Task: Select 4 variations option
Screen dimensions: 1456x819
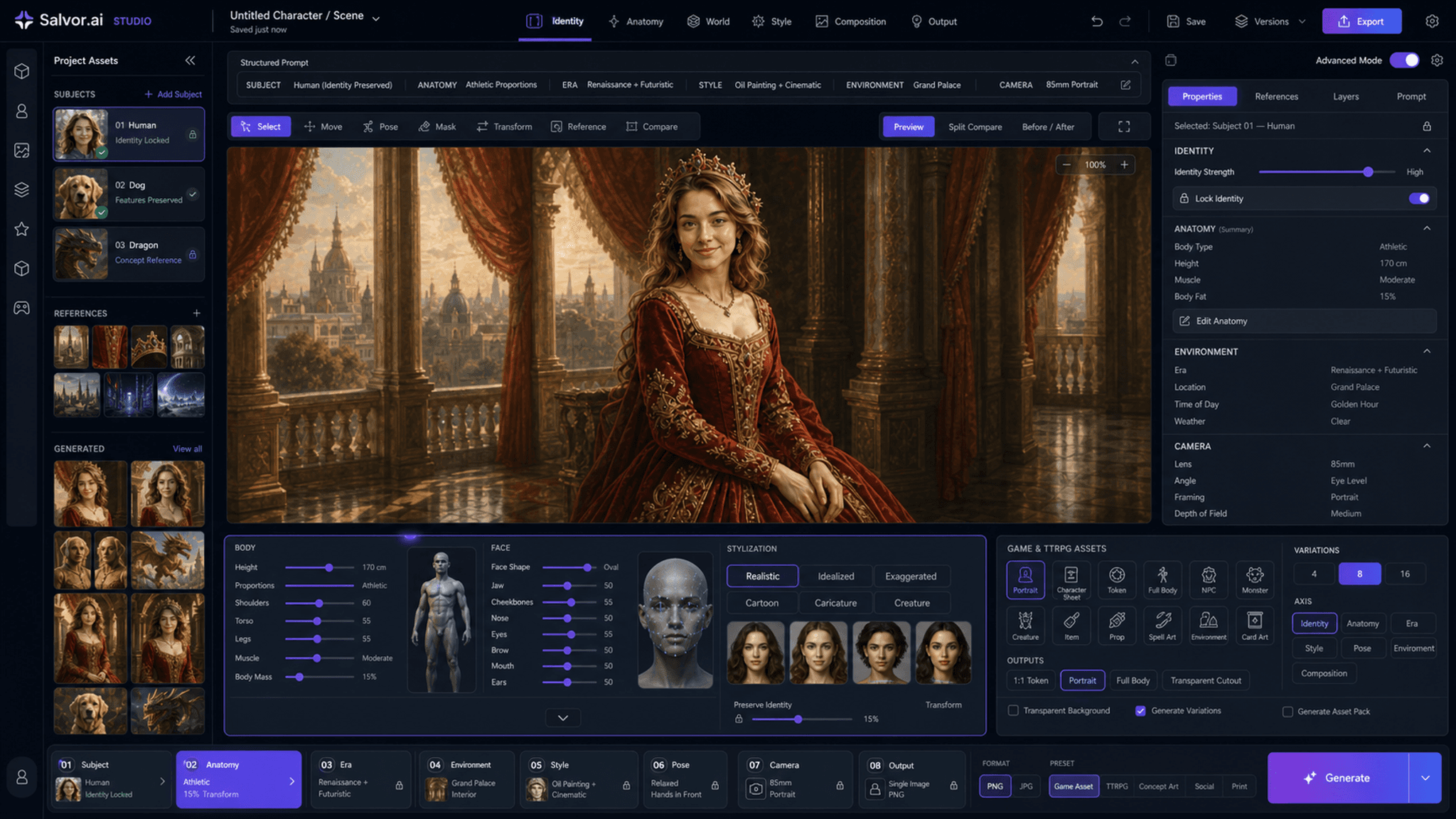Action: point(1314,574)
